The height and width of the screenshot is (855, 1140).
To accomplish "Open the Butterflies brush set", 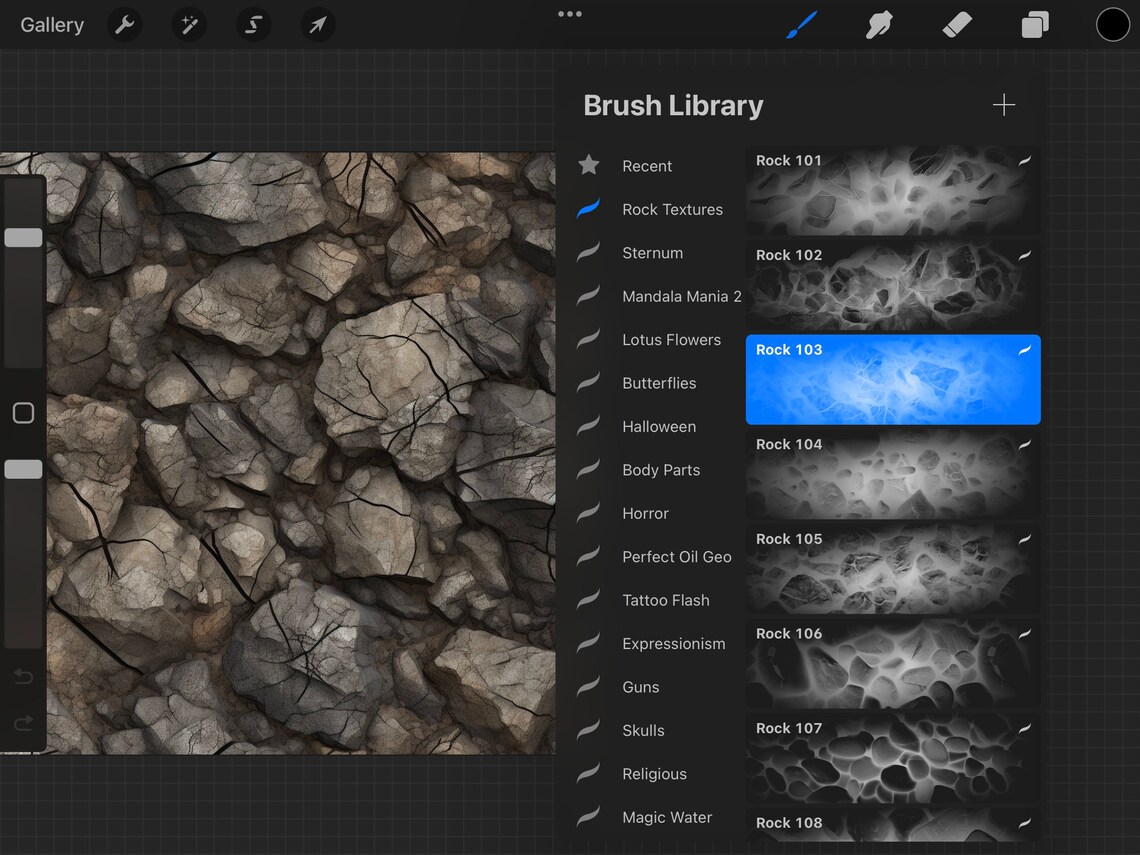I will point(659,383).
